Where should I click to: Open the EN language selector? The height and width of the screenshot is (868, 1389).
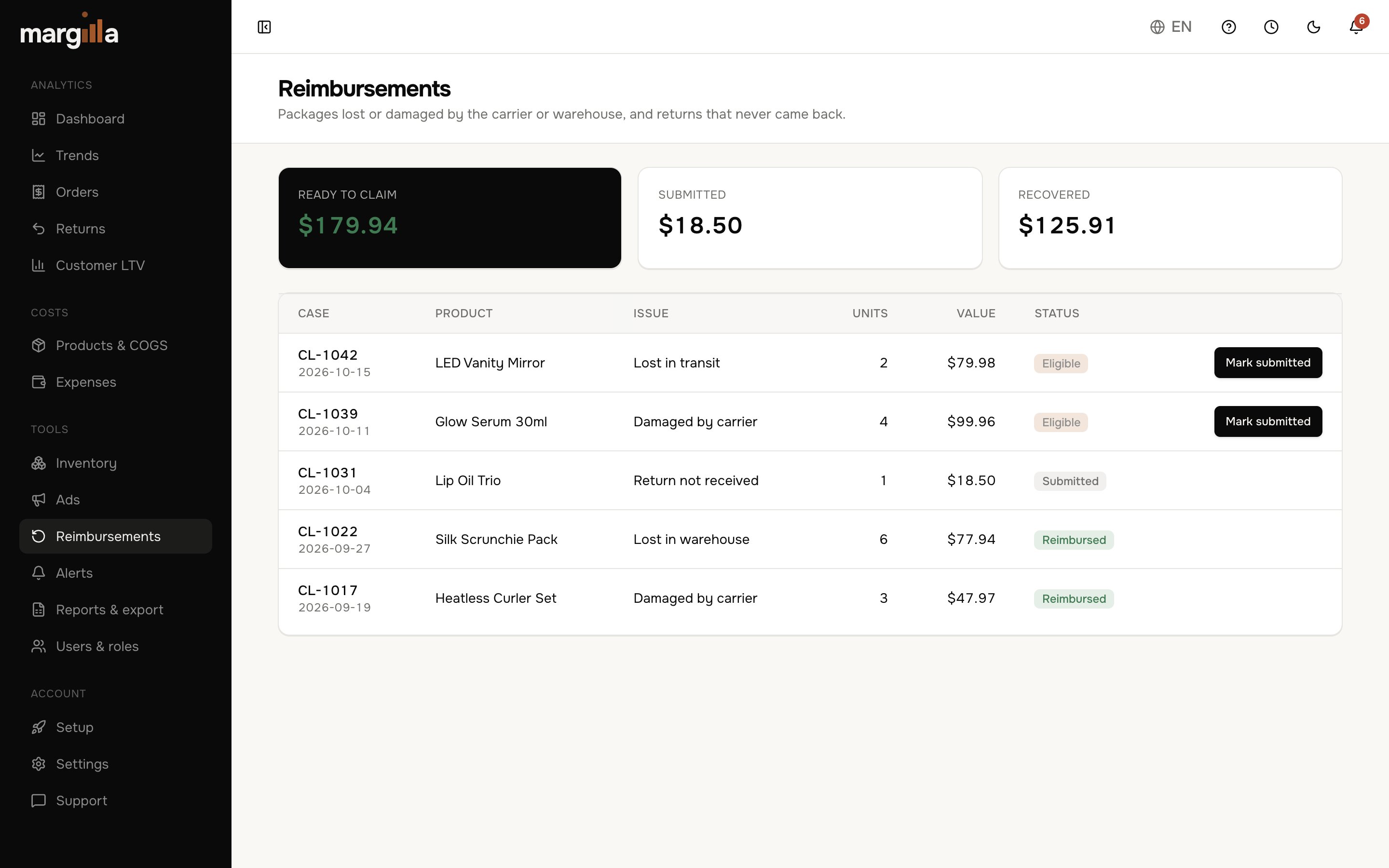point(1171,27)
